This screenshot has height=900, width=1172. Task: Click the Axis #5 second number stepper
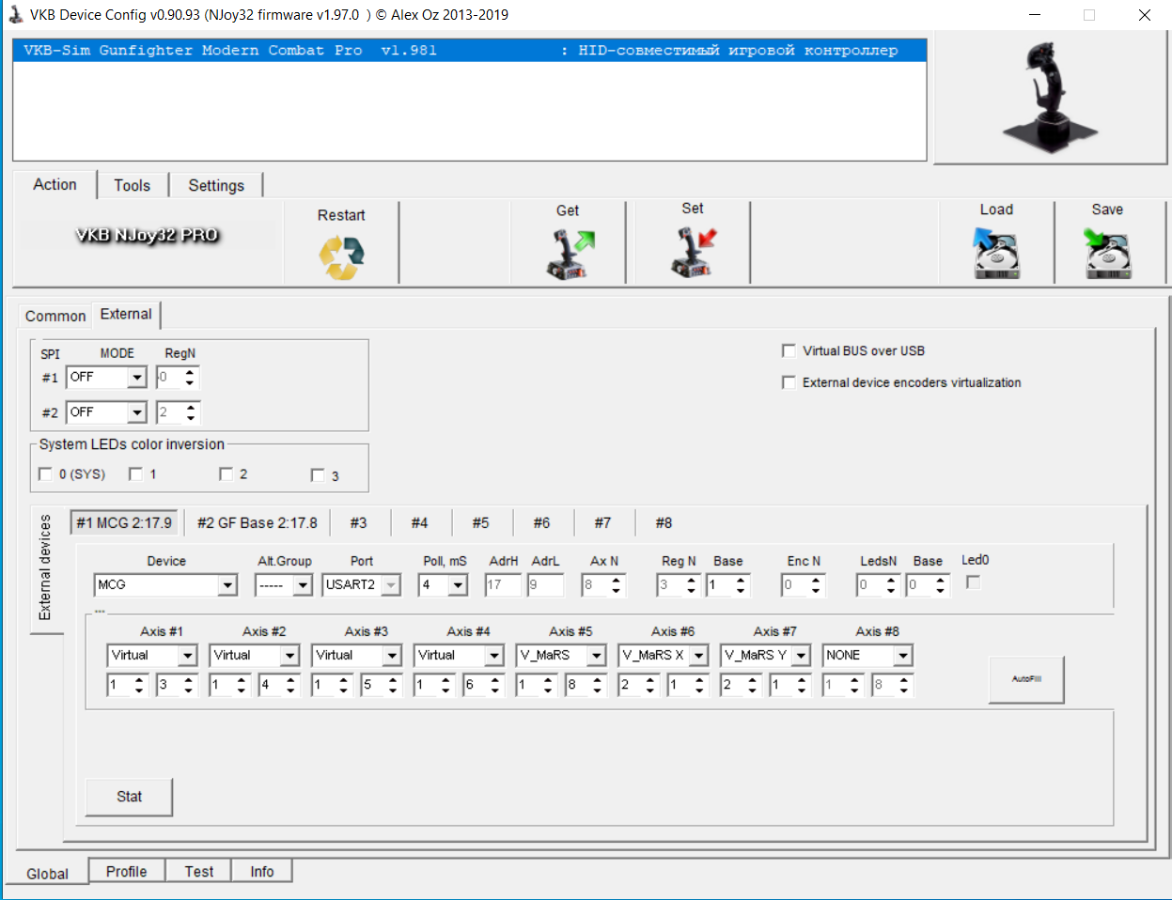tap(585, 685)
